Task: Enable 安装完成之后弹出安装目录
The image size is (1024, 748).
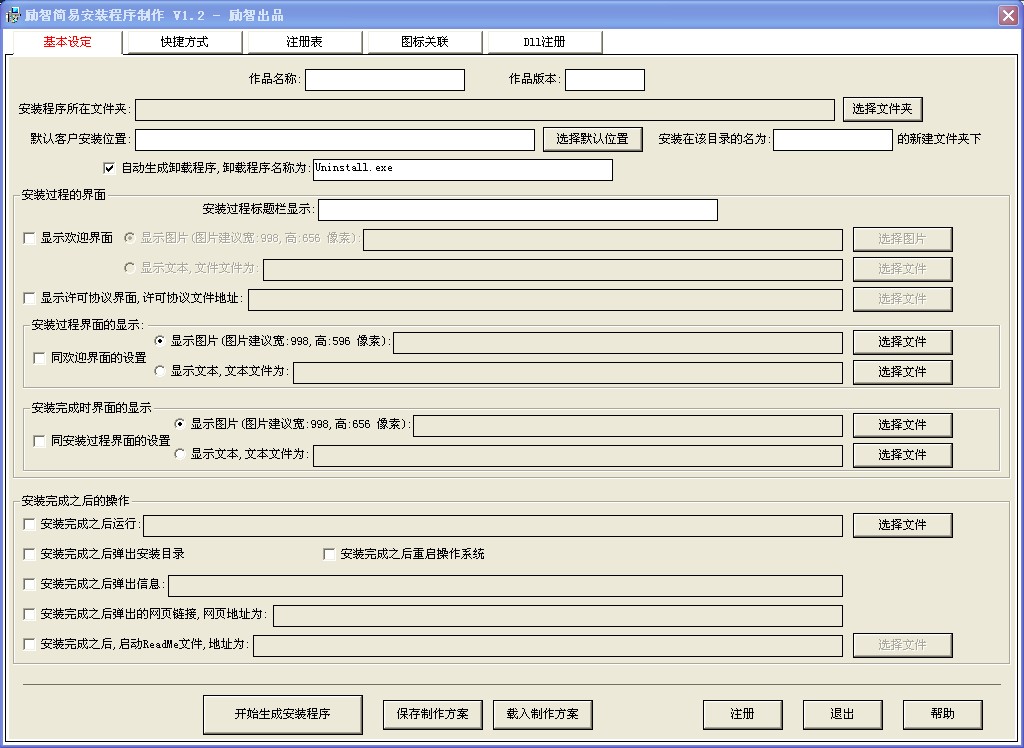Action: 29,553
